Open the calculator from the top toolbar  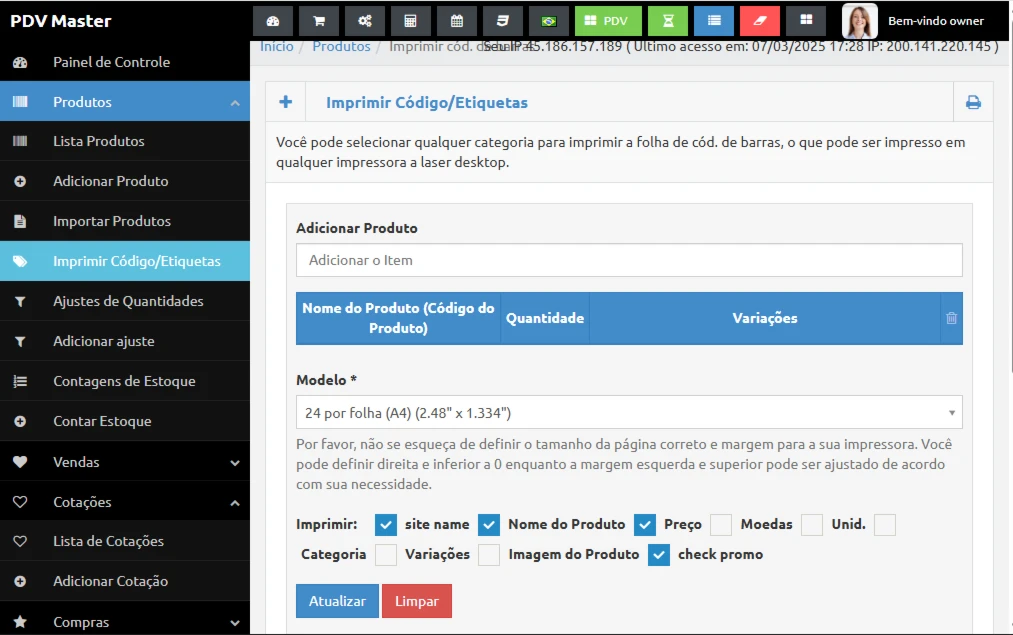[411, 21]
